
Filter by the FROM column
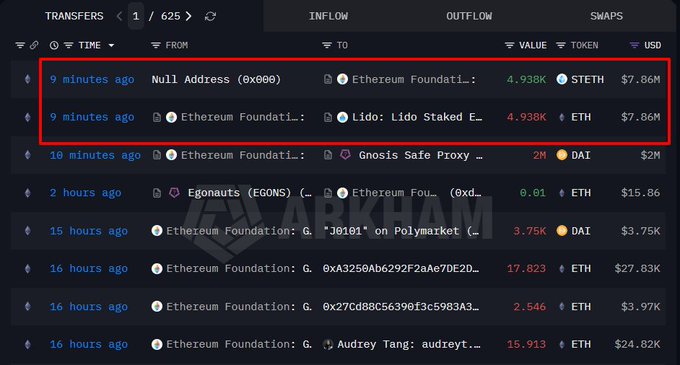[156, 45]
